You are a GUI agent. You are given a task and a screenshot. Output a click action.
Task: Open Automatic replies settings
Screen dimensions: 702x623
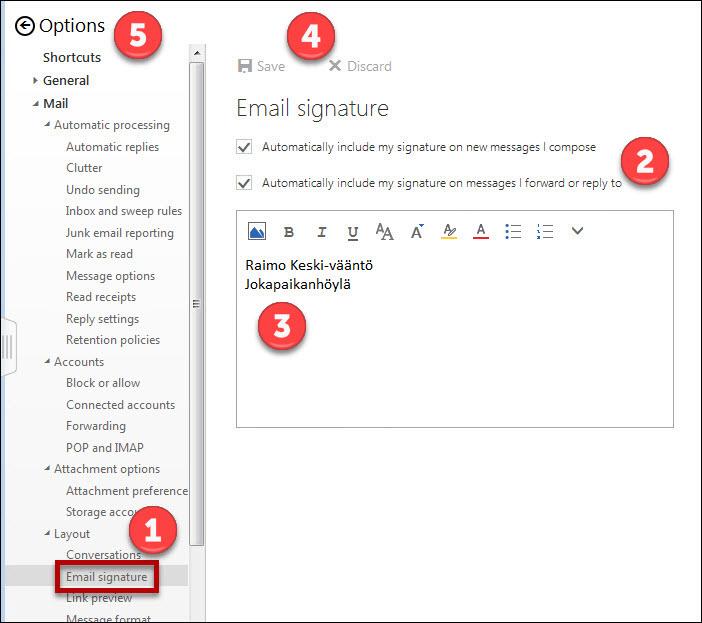(x=112, y=147)
